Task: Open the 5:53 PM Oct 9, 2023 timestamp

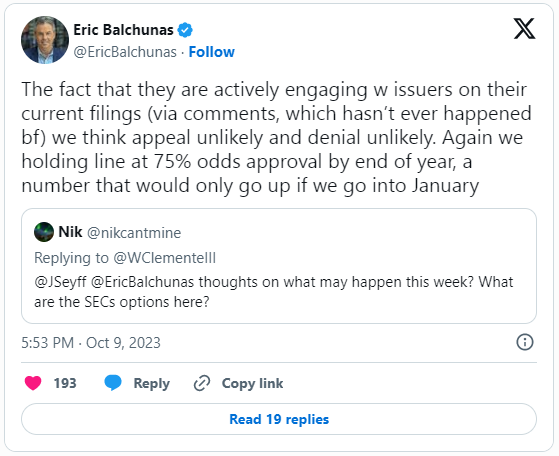Action: pyautogui.click(x=91, y=343)
